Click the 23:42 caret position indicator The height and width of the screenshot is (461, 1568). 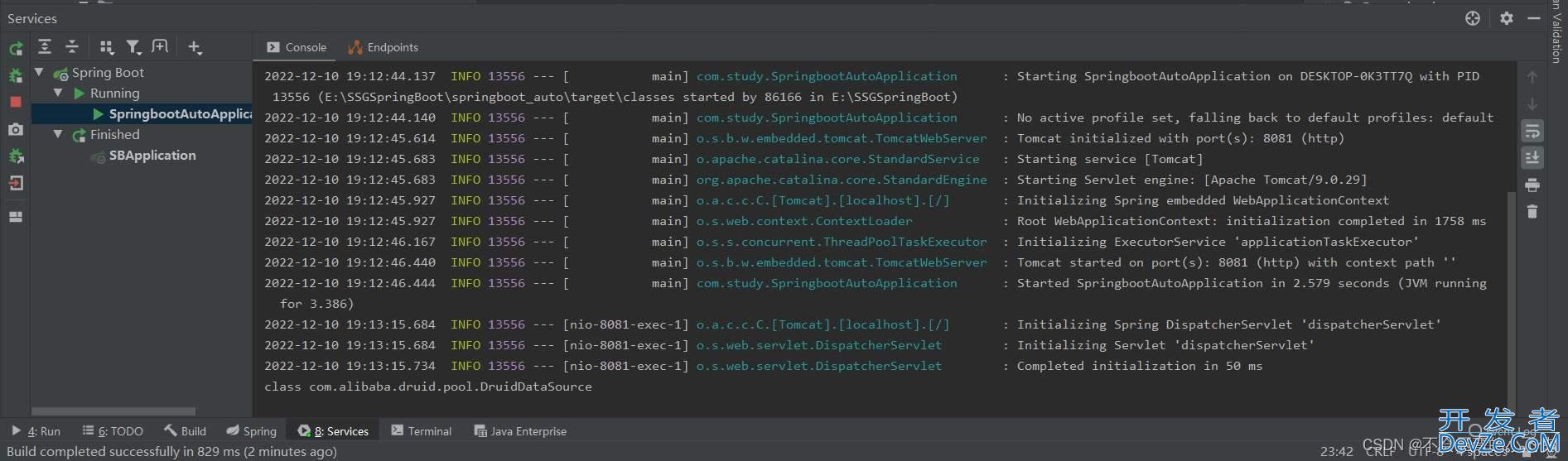coord(1336,452)
